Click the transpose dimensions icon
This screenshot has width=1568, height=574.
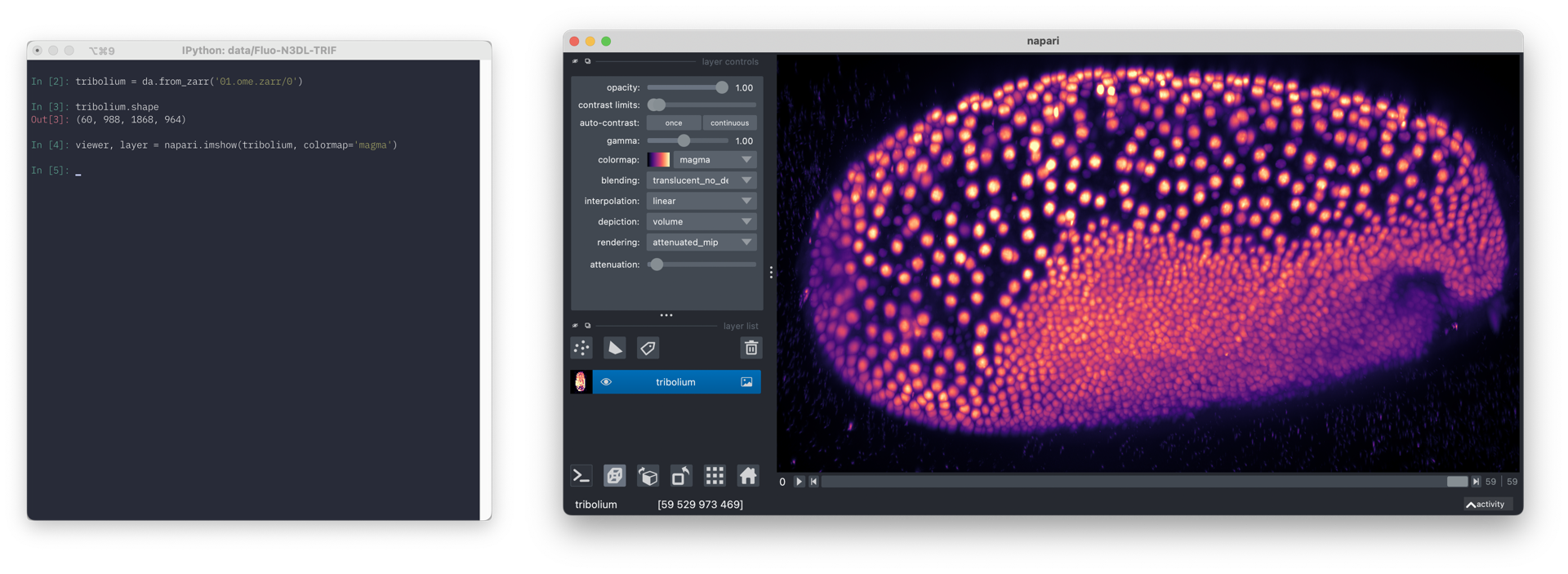pos(681,475)
